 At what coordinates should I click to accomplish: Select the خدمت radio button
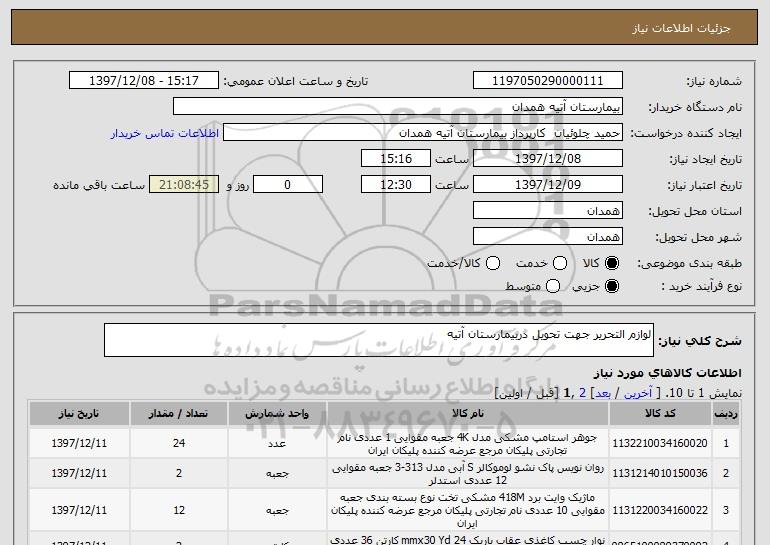click(x=560, y=263)
